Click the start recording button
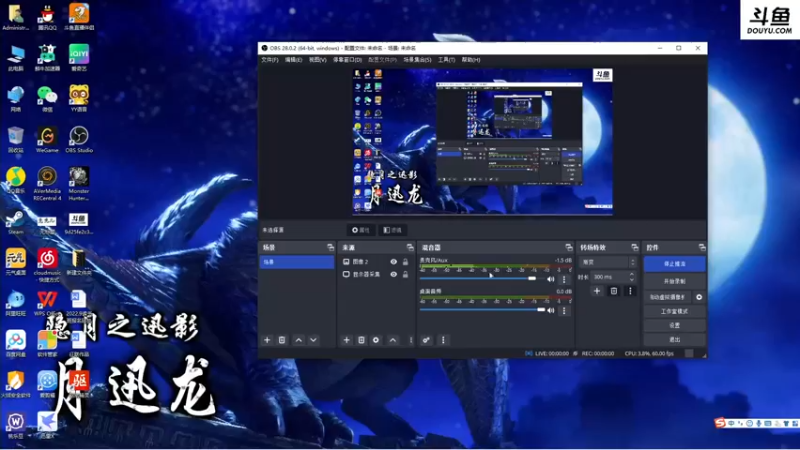The height and width of the screenshot is (450, 800). [x=674, y=281]
